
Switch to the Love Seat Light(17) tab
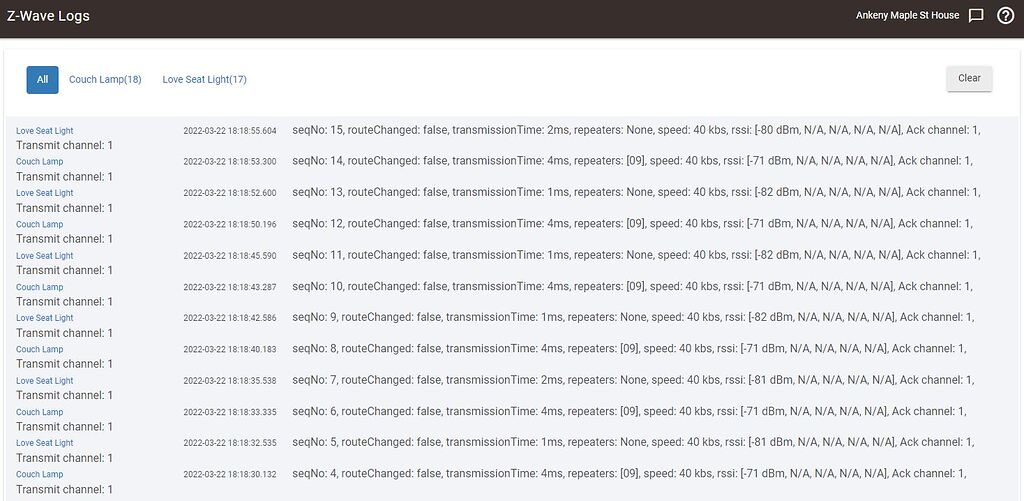(204, 80)
